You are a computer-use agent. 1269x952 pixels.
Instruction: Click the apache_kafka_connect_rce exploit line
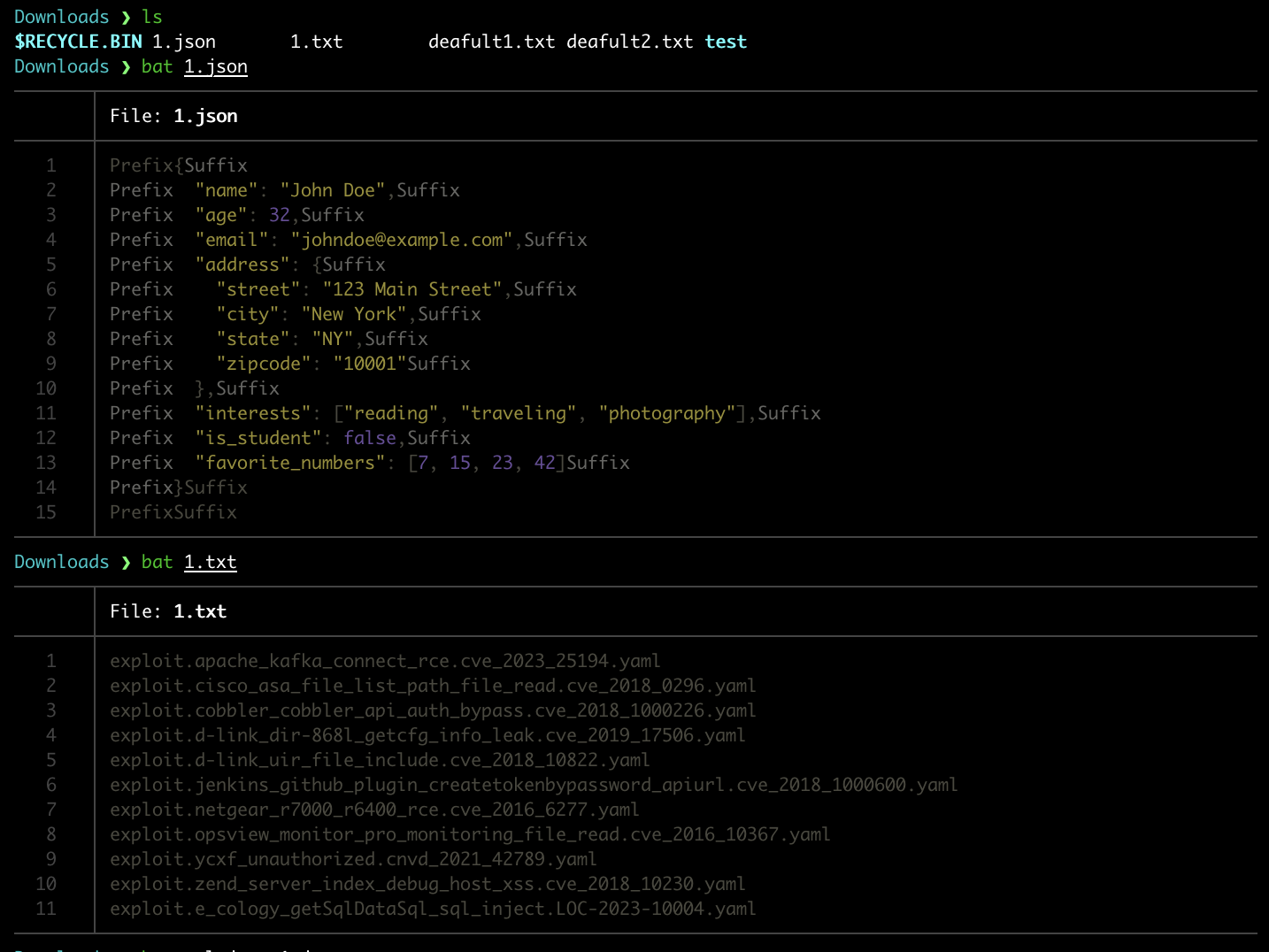pyautogui.click(x=385, y=661)
